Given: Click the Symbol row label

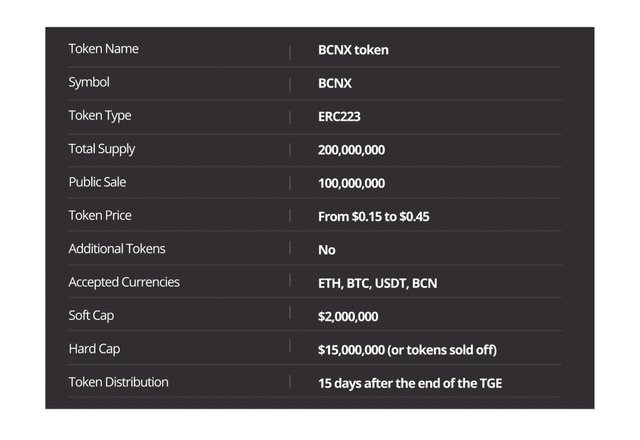Looking at the screenshot, I should click(89, 82).
